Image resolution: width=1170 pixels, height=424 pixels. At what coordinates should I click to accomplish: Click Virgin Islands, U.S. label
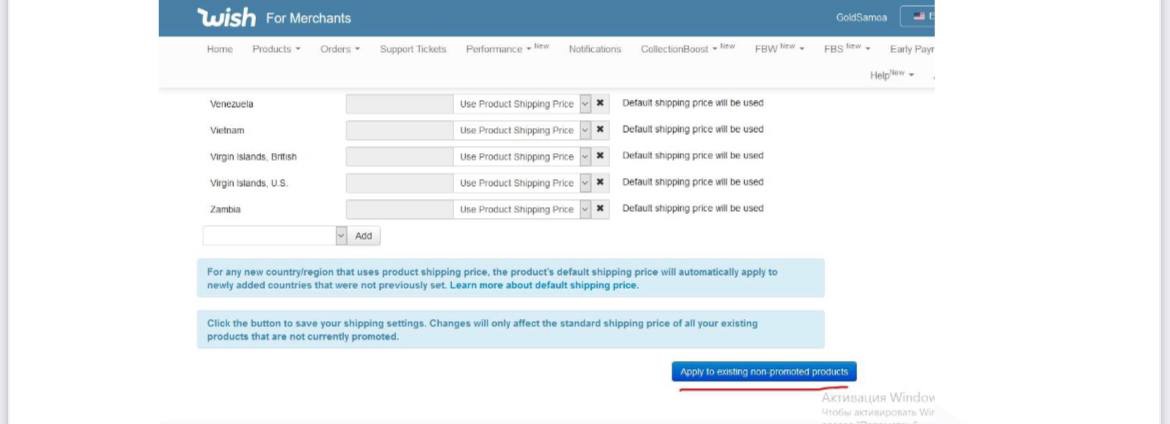pyautogui.click(x=248, y=184)
